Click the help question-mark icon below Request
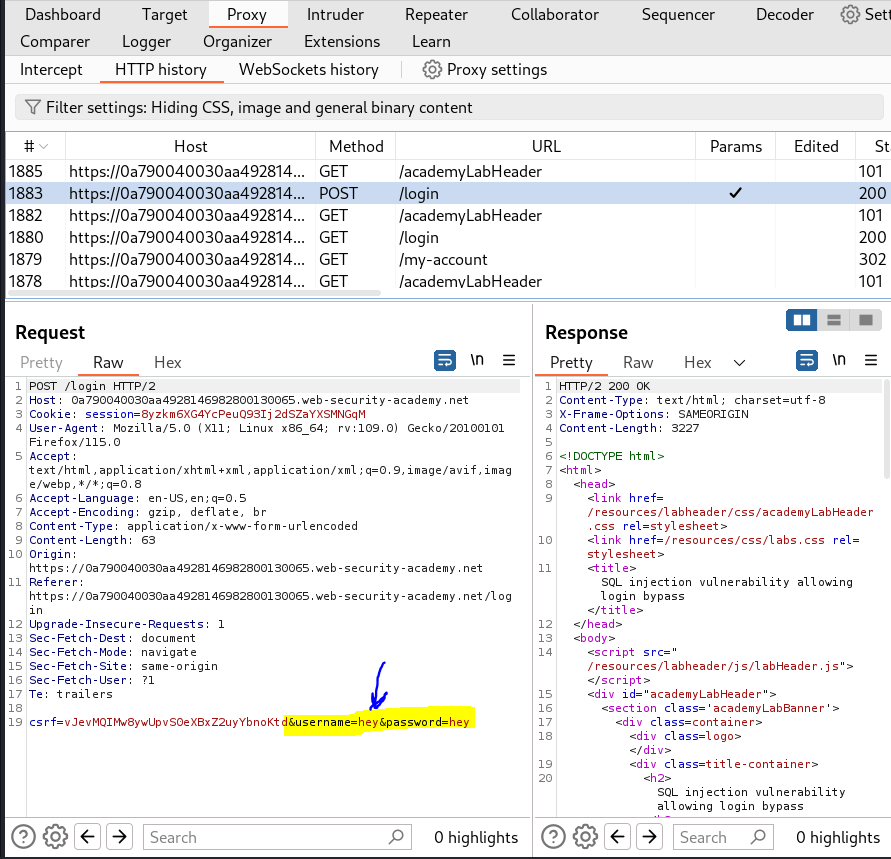This screenshot has width=891, height=859. click(x=25, y=836)
